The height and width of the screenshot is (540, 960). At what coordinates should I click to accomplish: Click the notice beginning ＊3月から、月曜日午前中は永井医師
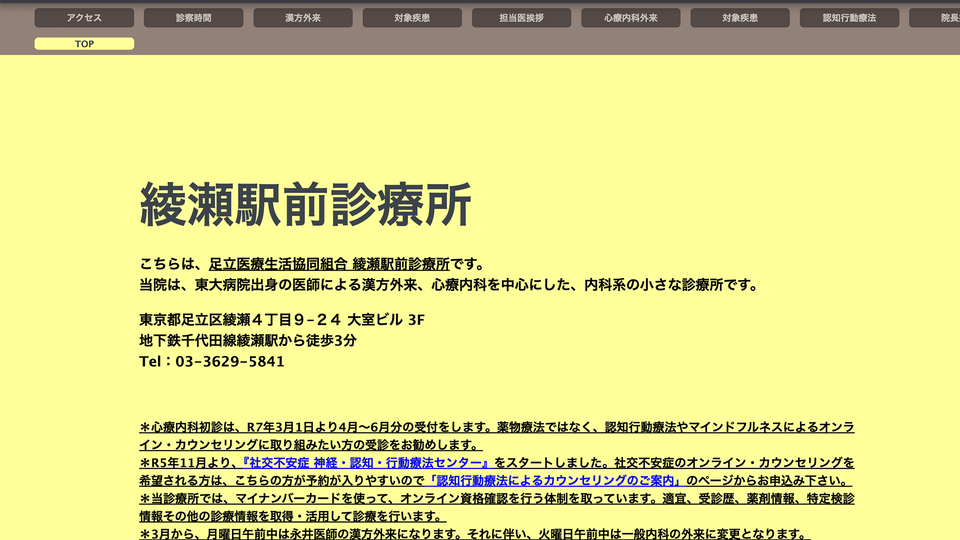pos(474,534)
